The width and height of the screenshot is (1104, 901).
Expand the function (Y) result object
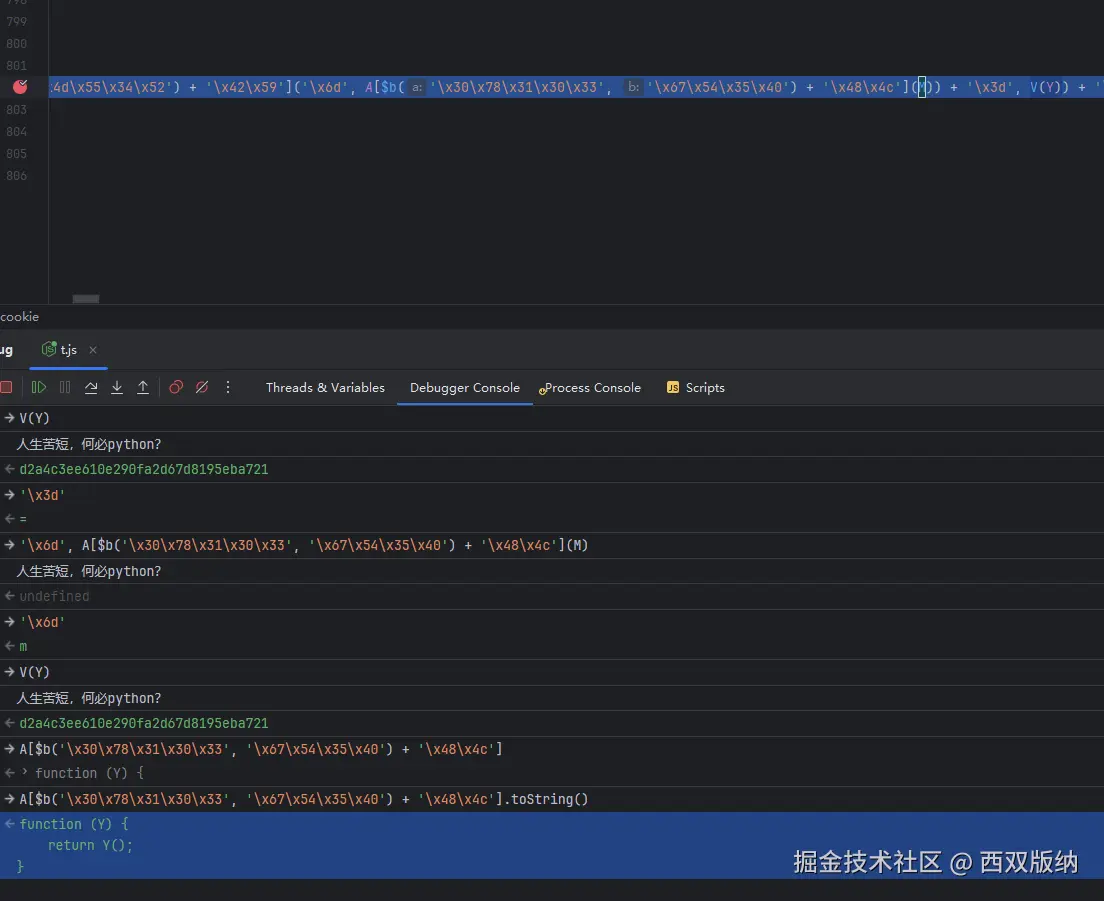click(x=25, y=772)
